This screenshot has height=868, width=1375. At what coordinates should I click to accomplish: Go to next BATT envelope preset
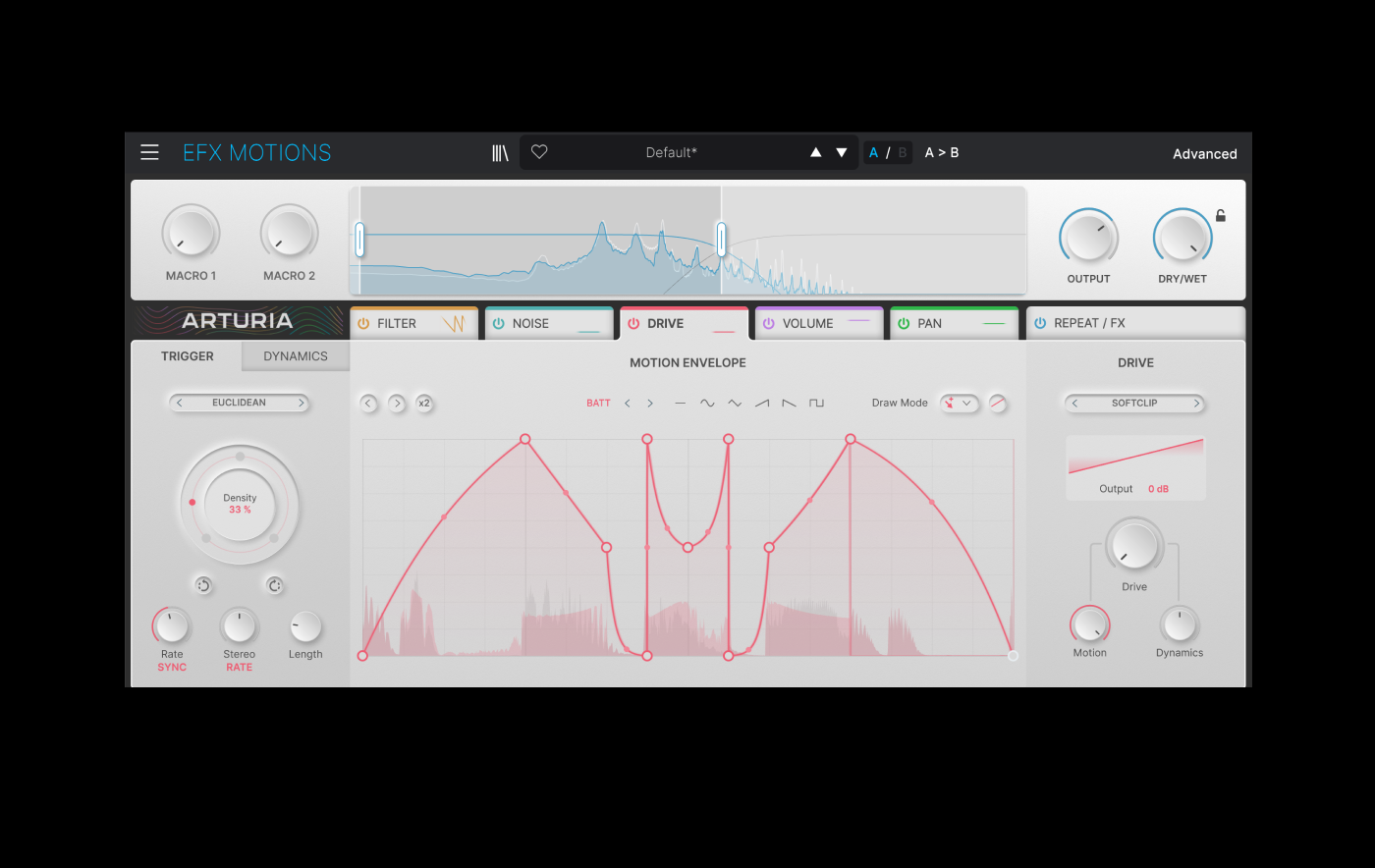tap(650, 403)
